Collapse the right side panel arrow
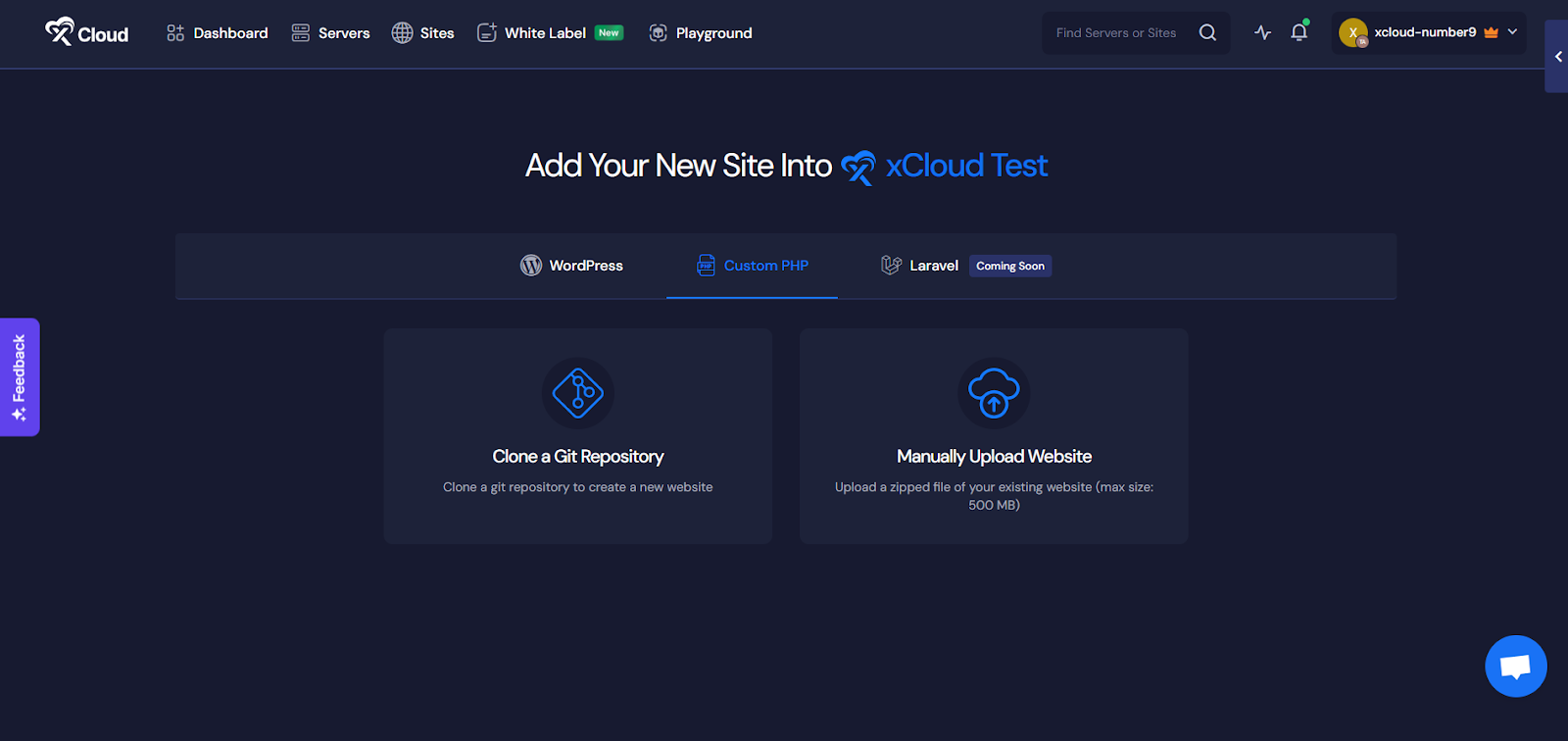This screenshot has height=741, width=1568. 1557,57
